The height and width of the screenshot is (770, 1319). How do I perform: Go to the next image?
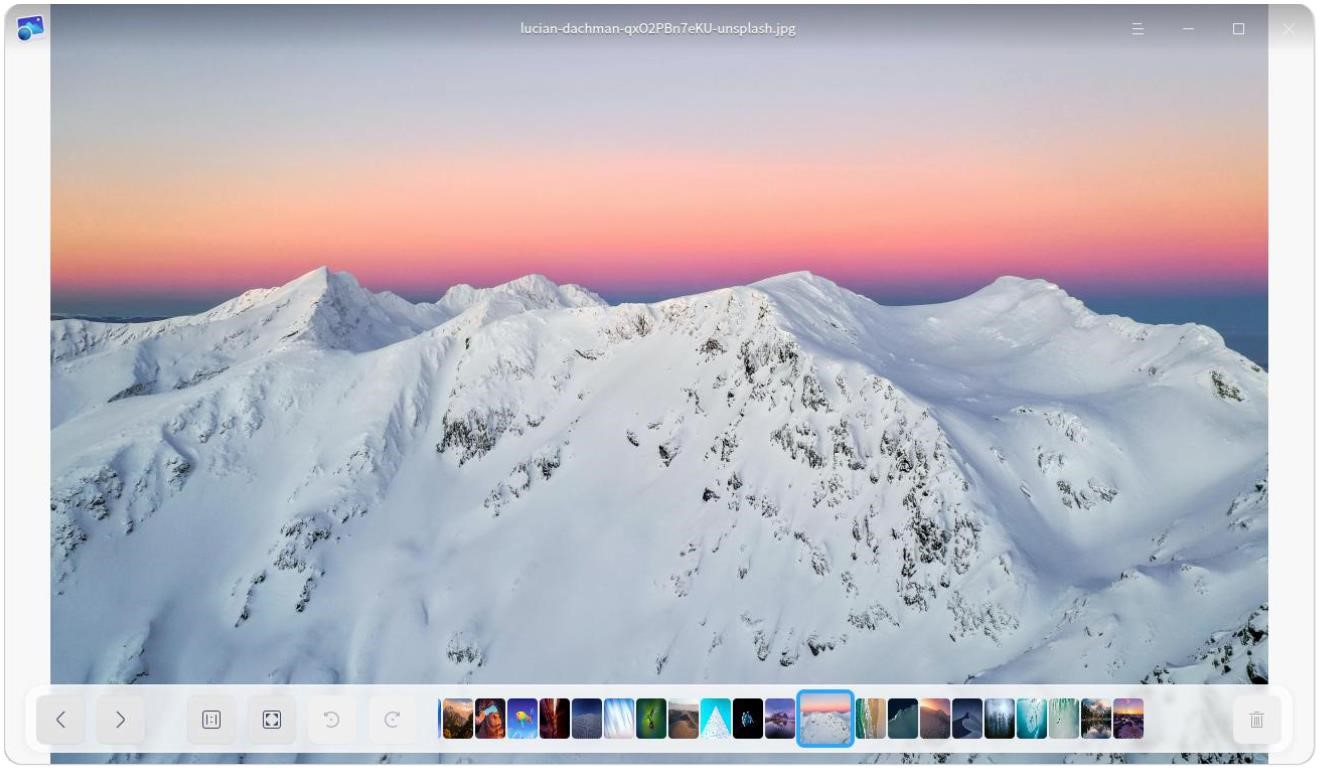121,719
